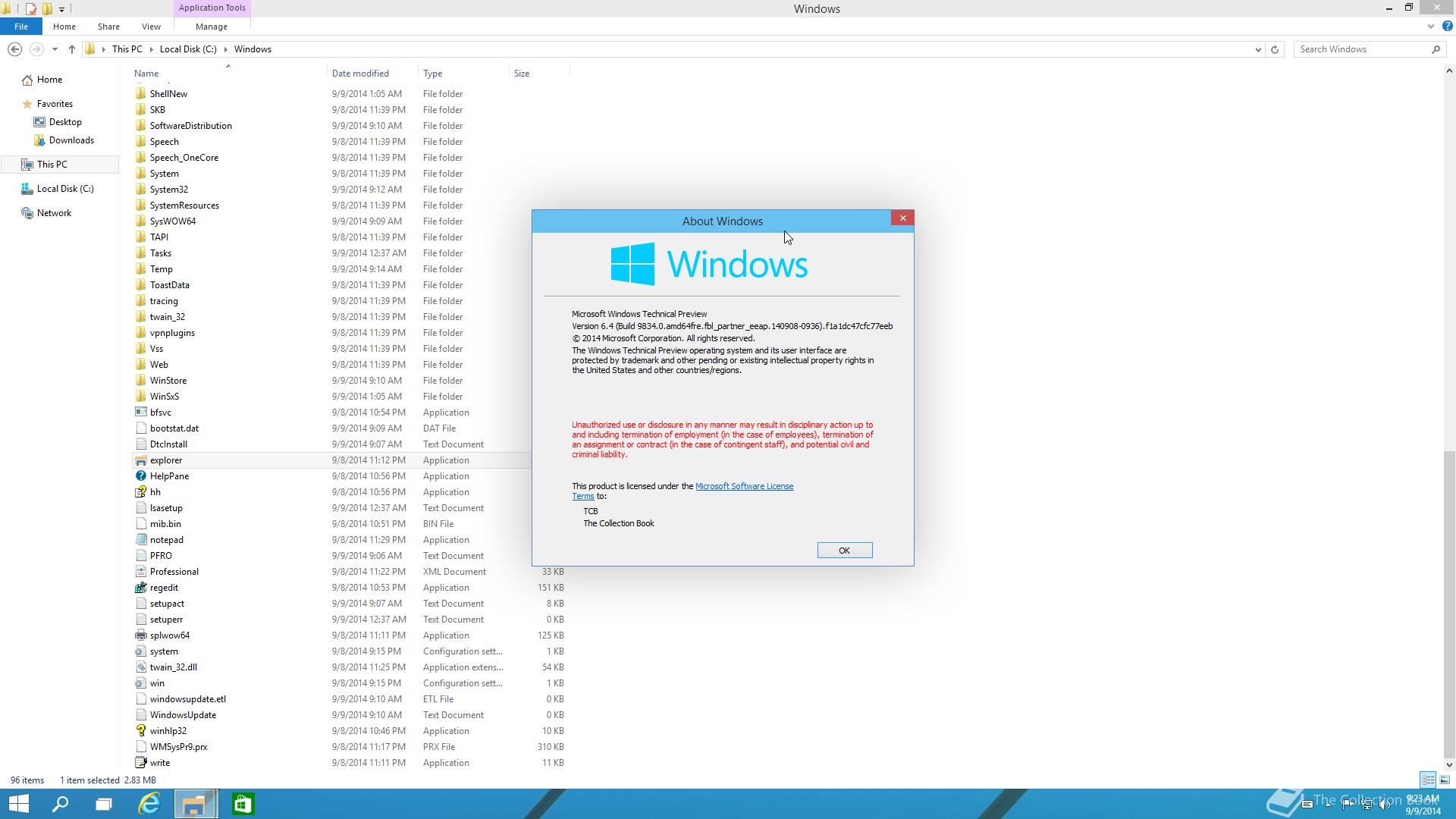Screen dimensions: 1456x819
Task: Select Network in navigation pane
Action: click(54, 213)
